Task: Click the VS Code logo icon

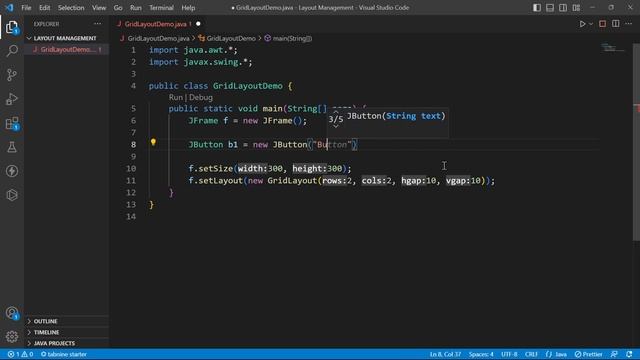Action: (x=9, y=8)
